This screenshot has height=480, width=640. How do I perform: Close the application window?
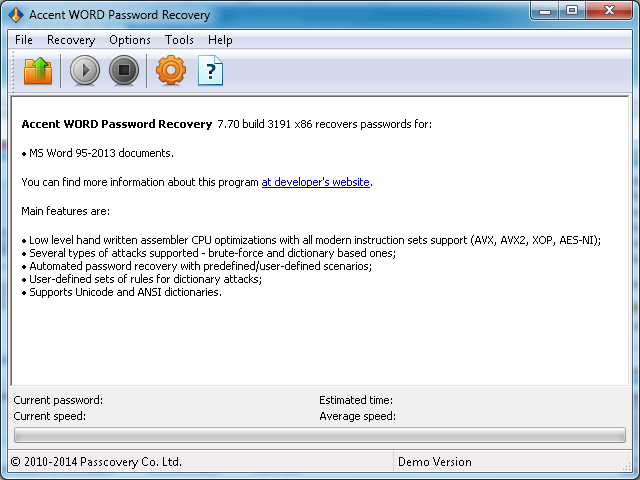(609, 11)
